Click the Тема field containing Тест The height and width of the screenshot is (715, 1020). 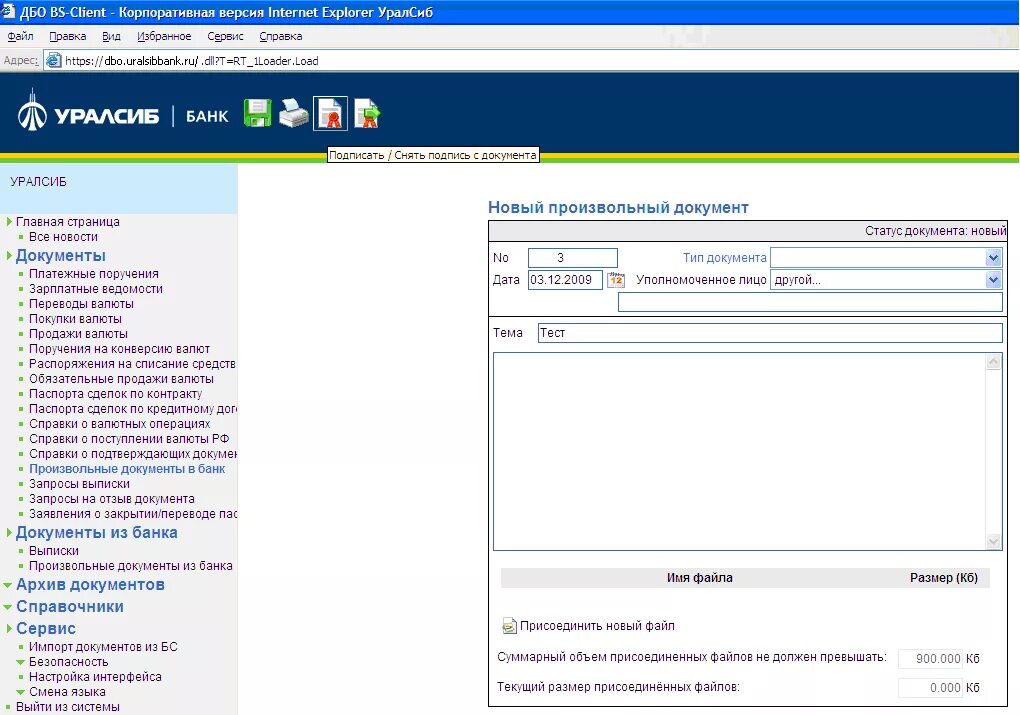point(770,333)
